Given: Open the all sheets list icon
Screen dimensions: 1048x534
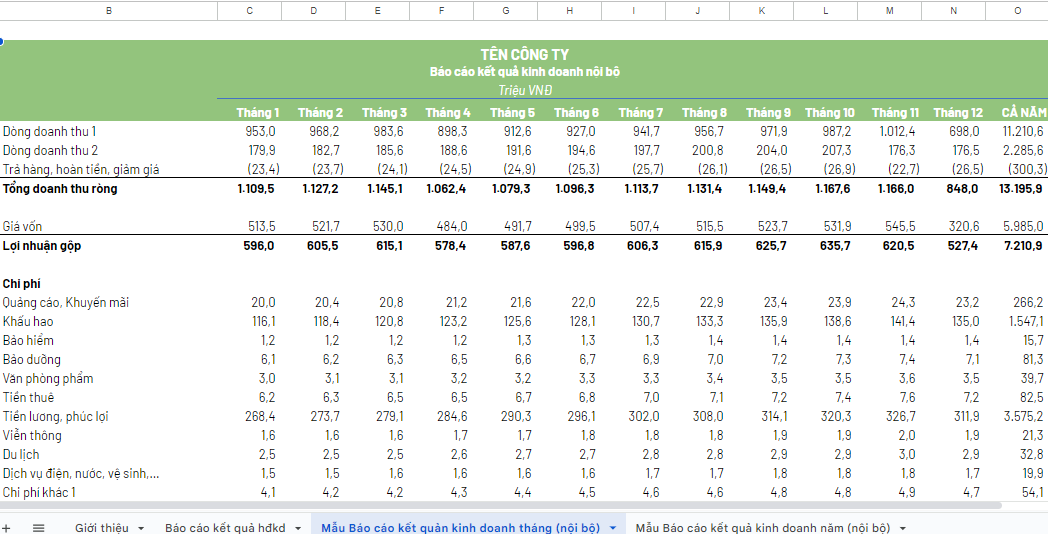Looking at the screenshot, I should coord(39,527).
